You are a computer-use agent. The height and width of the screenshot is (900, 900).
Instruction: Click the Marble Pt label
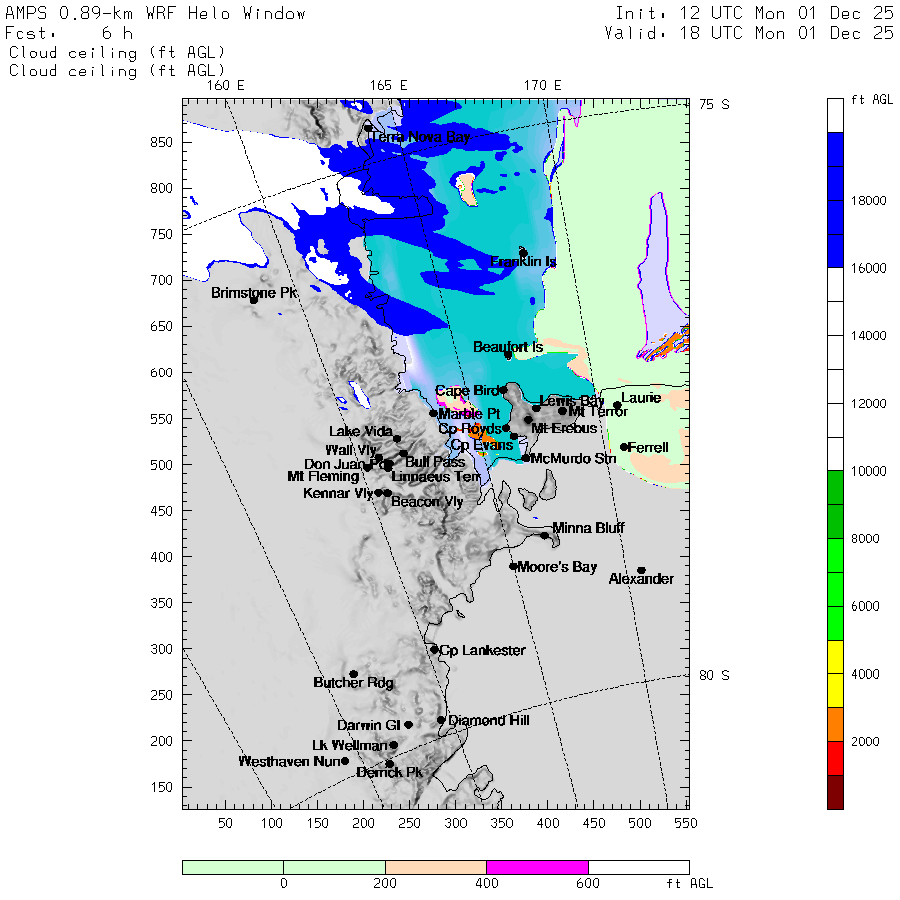pos(470,414)
